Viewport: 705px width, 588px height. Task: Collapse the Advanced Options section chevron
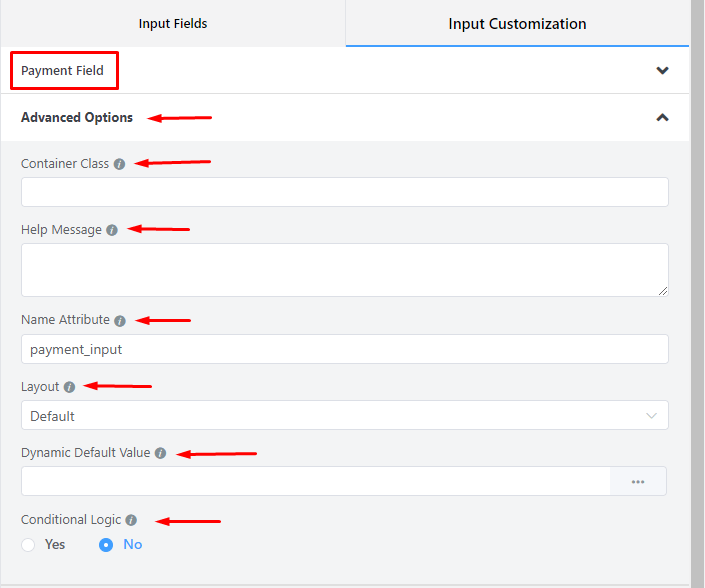662,118
